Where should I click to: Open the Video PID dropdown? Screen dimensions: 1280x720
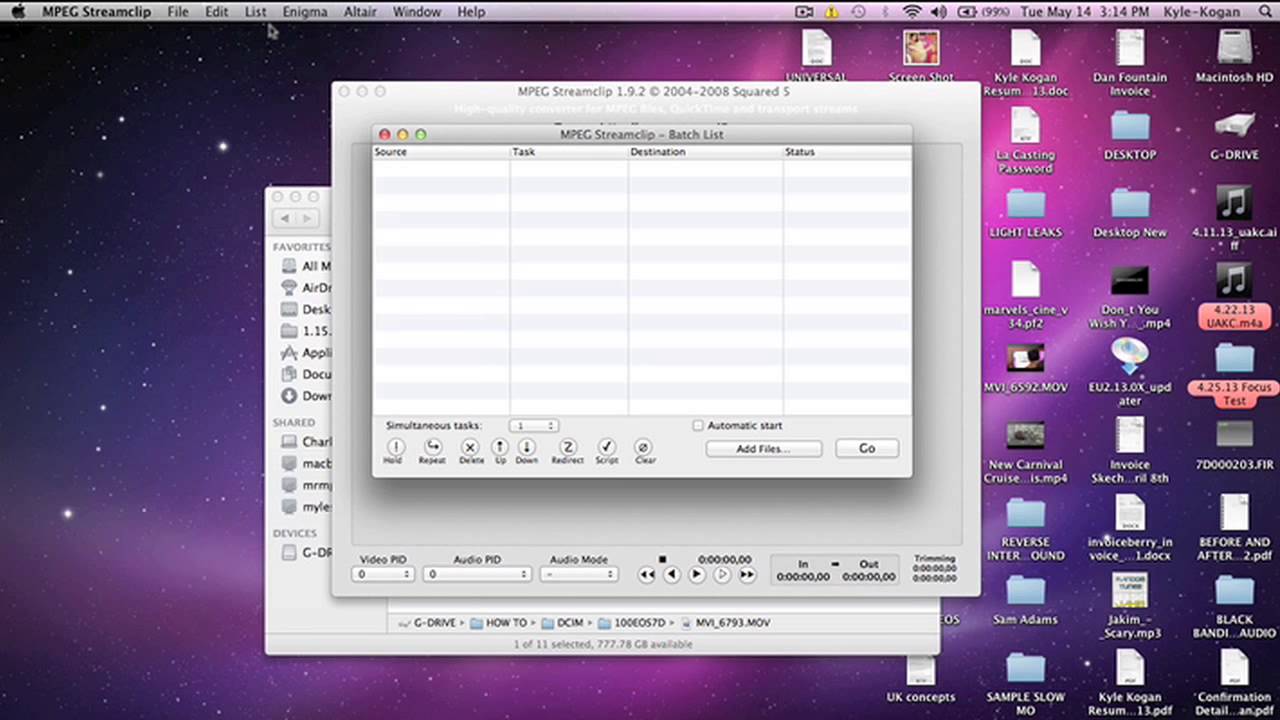[x=383, y=575]
